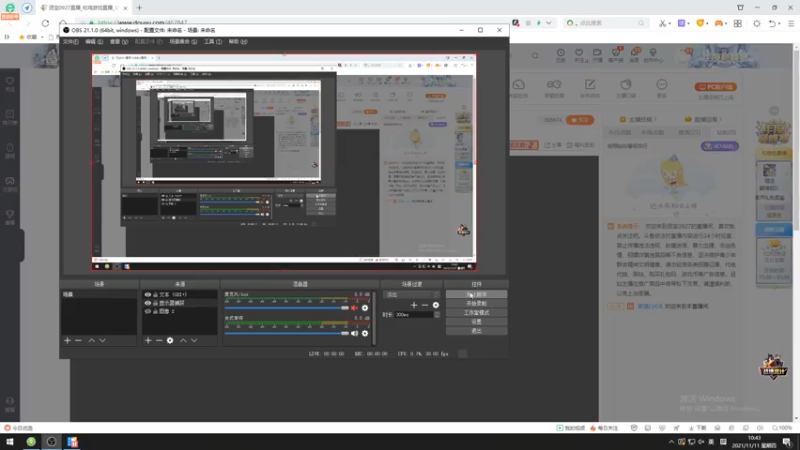The width and height of the screenshot is (800, 450).
Task: Open Windows Start menu
Action: (10, 442)
